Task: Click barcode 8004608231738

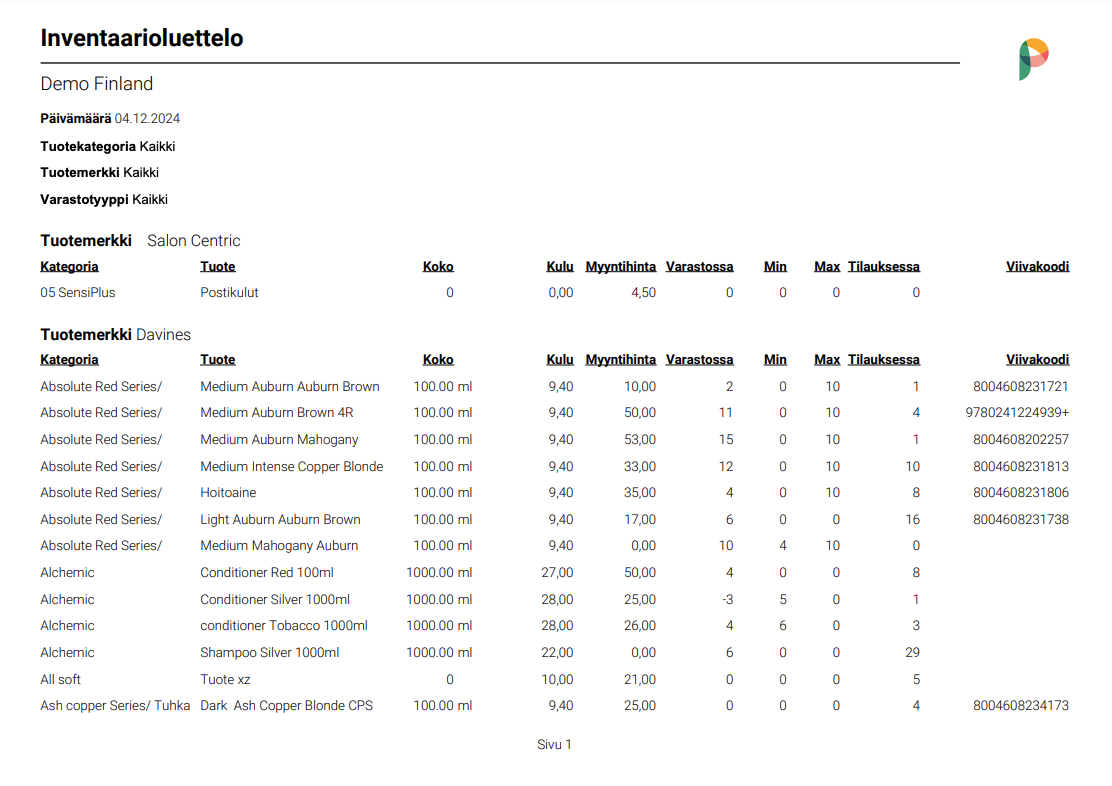Action: [x=1021, y=520]
